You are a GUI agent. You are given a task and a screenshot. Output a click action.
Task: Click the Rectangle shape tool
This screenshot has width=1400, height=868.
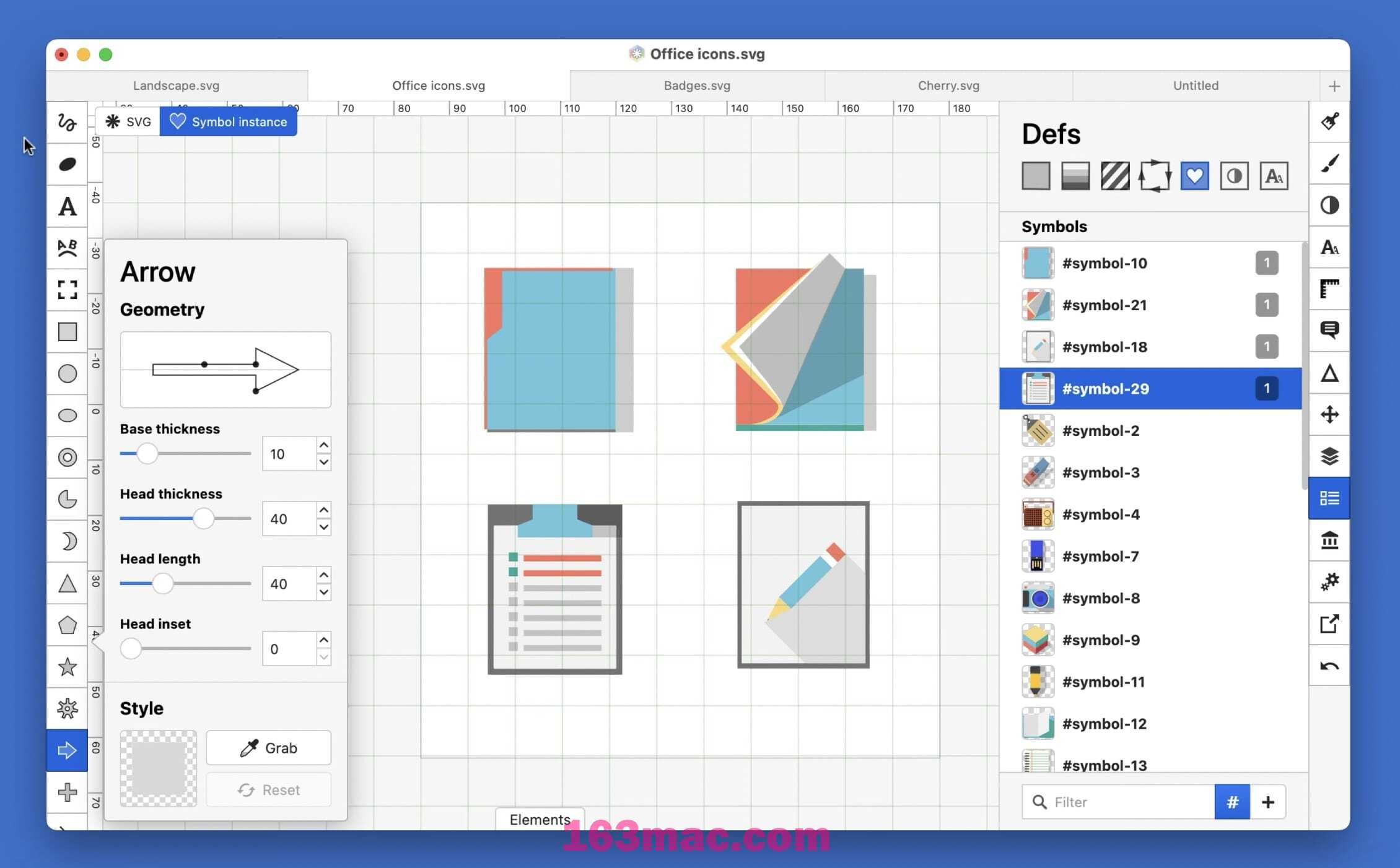67,331
